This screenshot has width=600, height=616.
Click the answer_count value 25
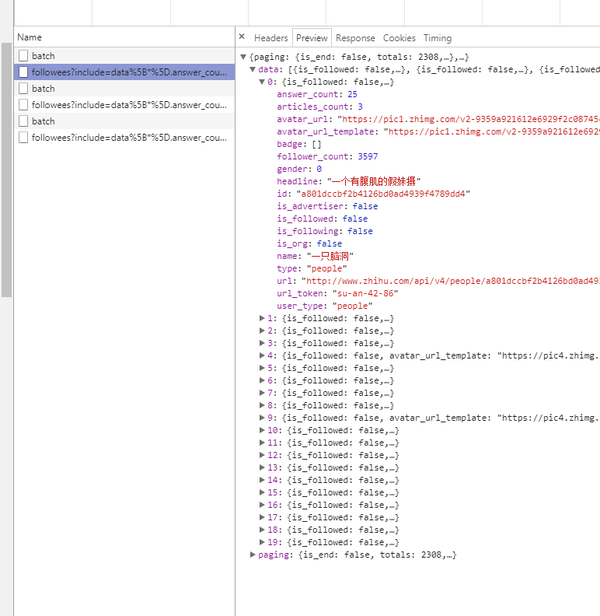pos(352,94)
